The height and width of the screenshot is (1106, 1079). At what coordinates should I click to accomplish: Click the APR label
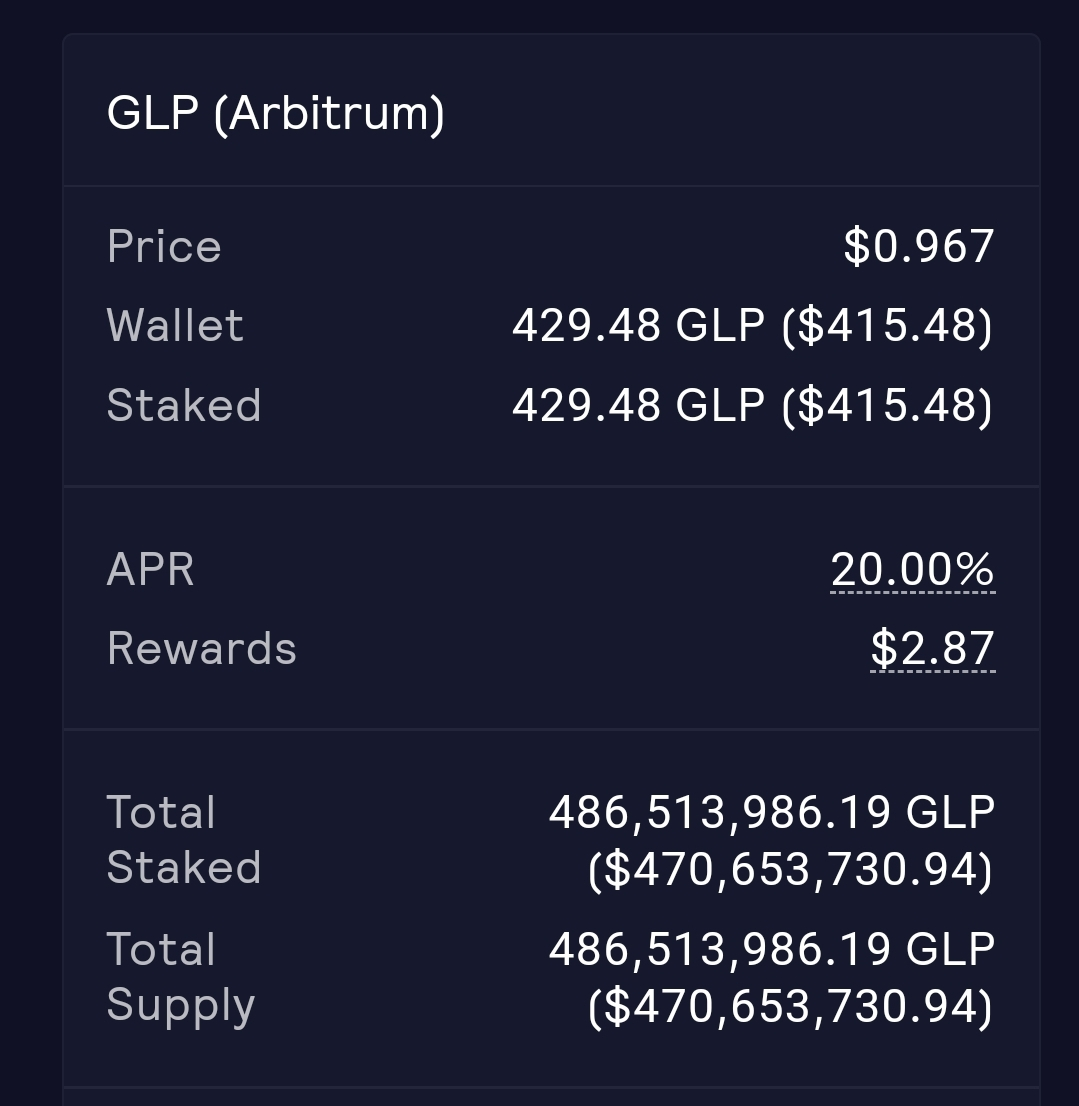point(150,569)
